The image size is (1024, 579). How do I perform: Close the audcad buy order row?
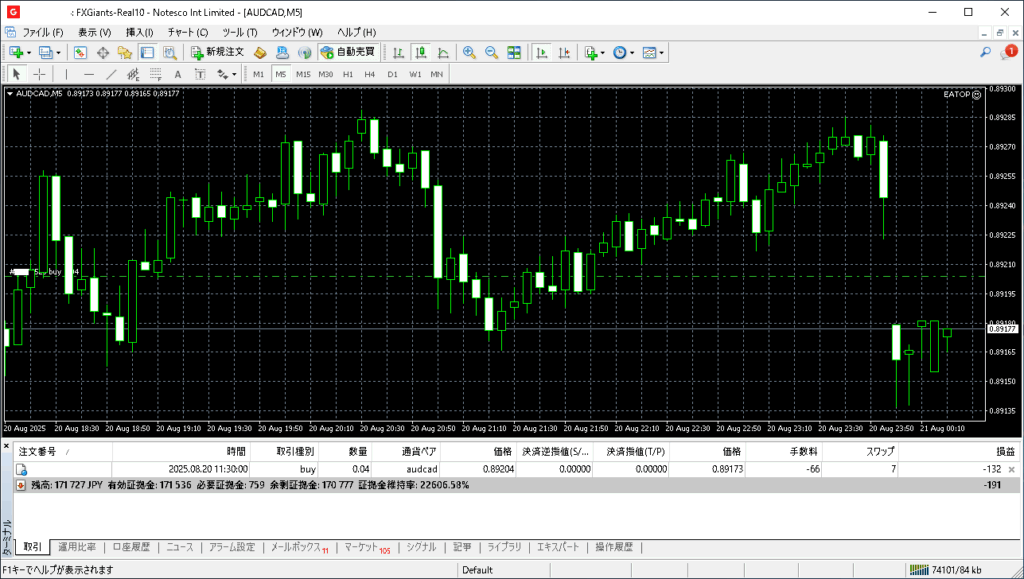[x=1011, y=469]
